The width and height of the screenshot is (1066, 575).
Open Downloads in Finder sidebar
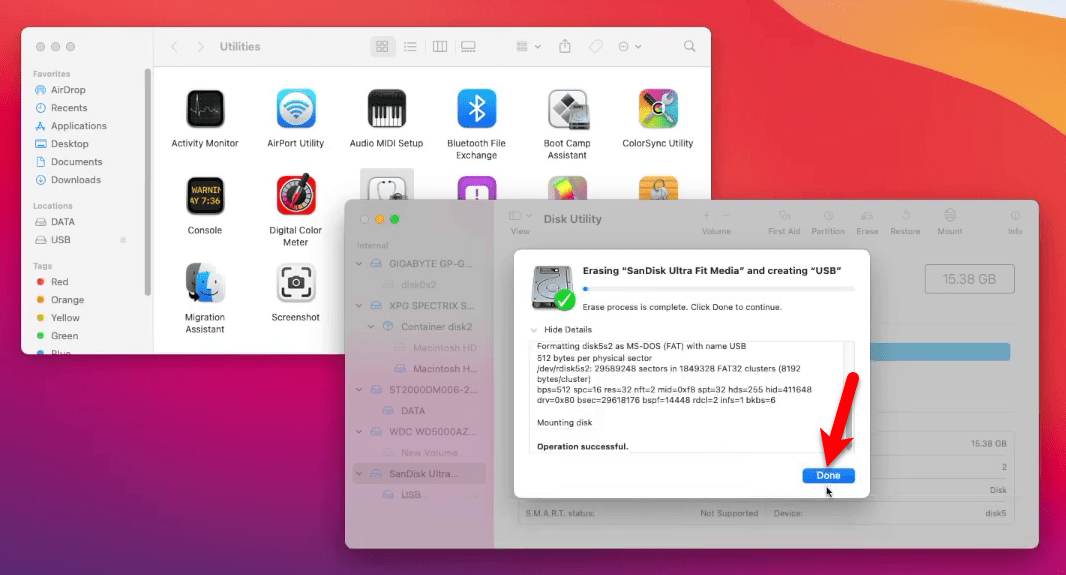pos(75,179)
